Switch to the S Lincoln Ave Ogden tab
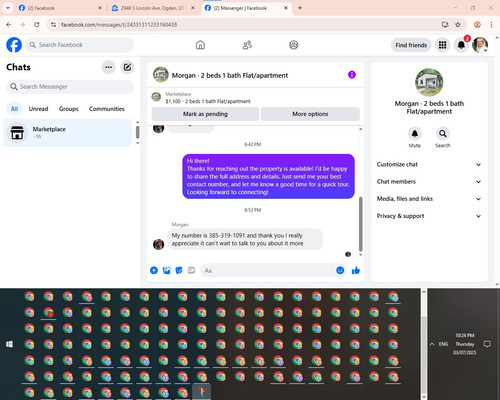Screen dimensions: 500x400 coord(153,8)
